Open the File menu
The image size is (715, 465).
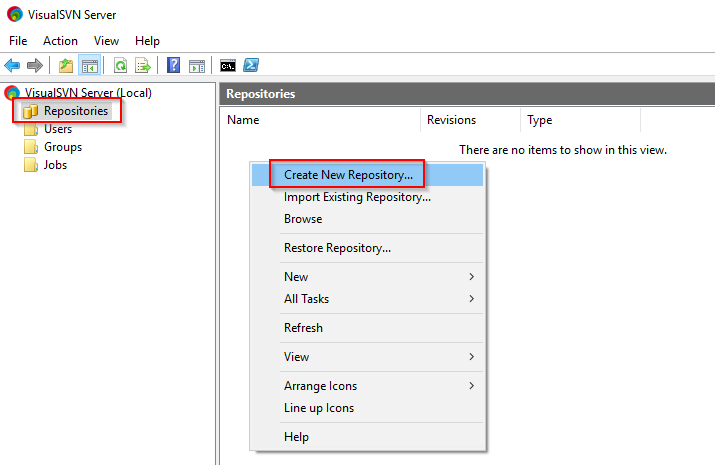click(18, 41)
